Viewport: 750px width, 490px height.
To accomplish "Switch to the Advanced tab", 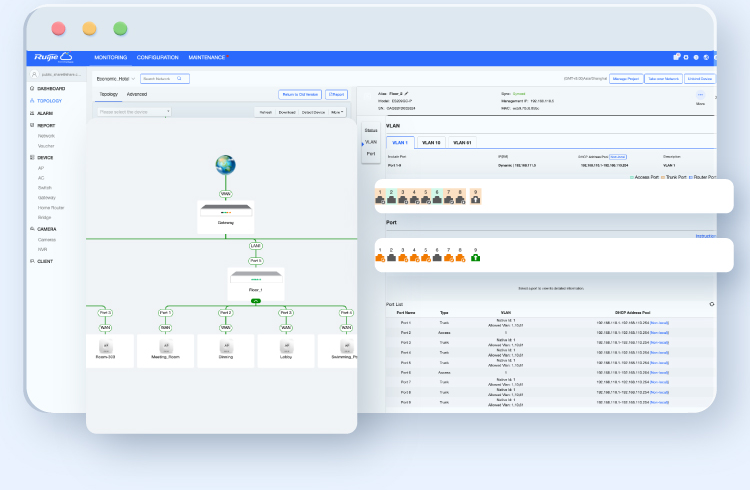I will (x=137, y=94).
